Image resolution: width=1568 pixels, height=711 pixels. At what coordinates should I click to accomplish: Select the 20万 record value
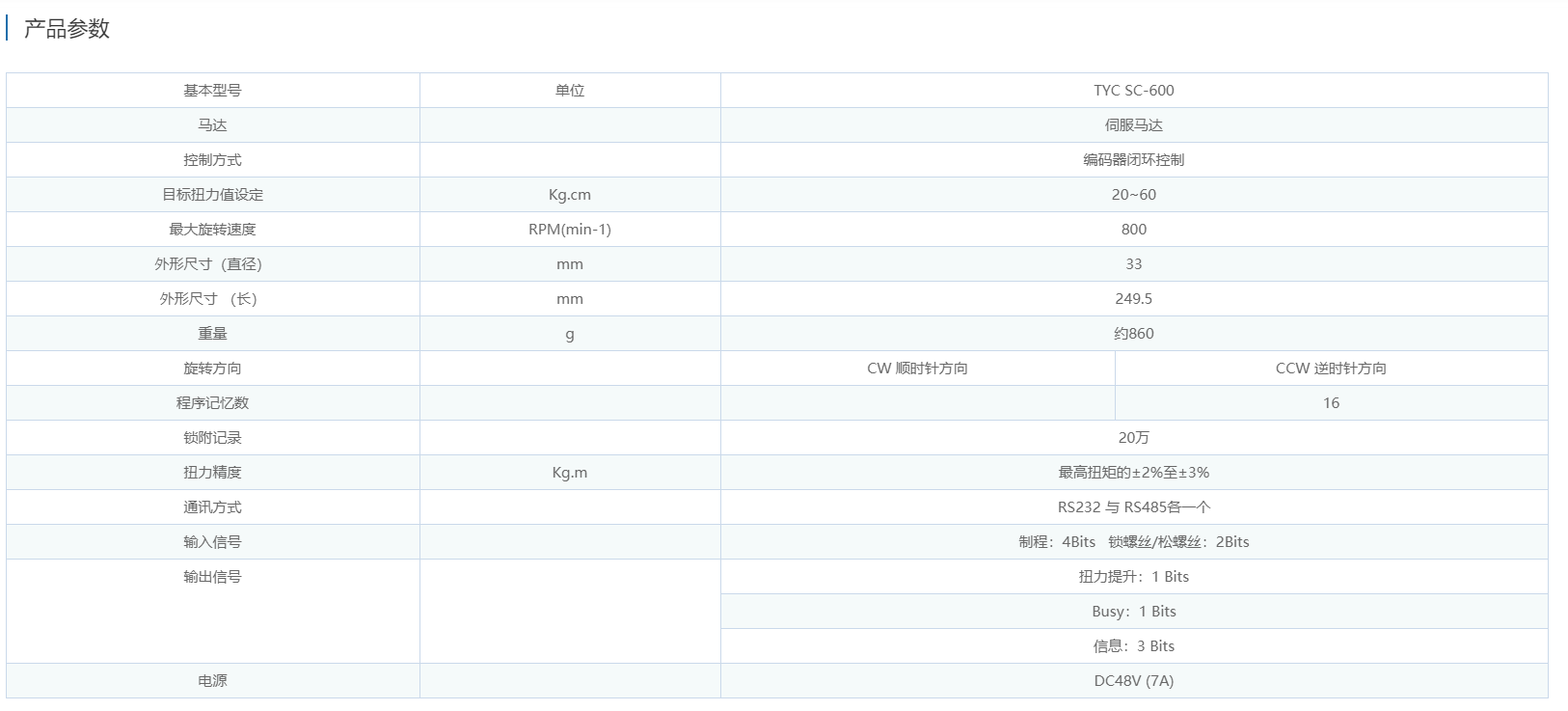[x=1134, y=438]
